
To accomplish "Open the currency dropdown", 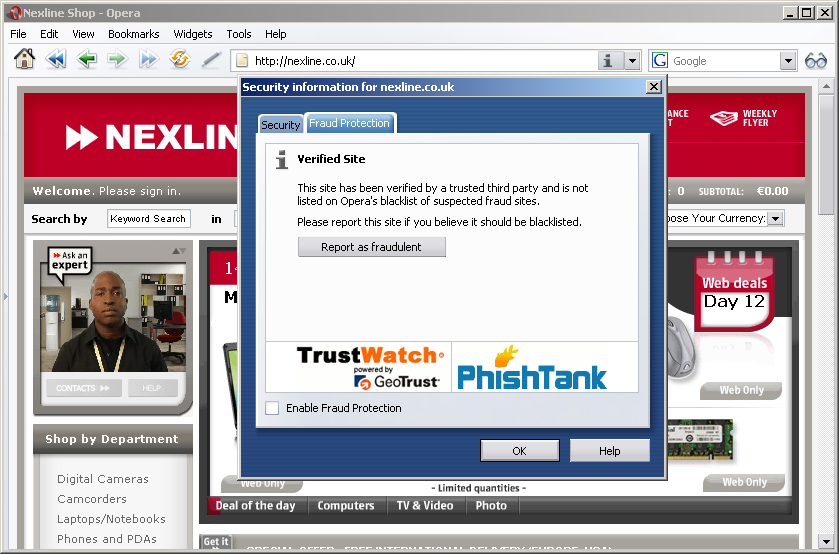I will tap(776, 218).
